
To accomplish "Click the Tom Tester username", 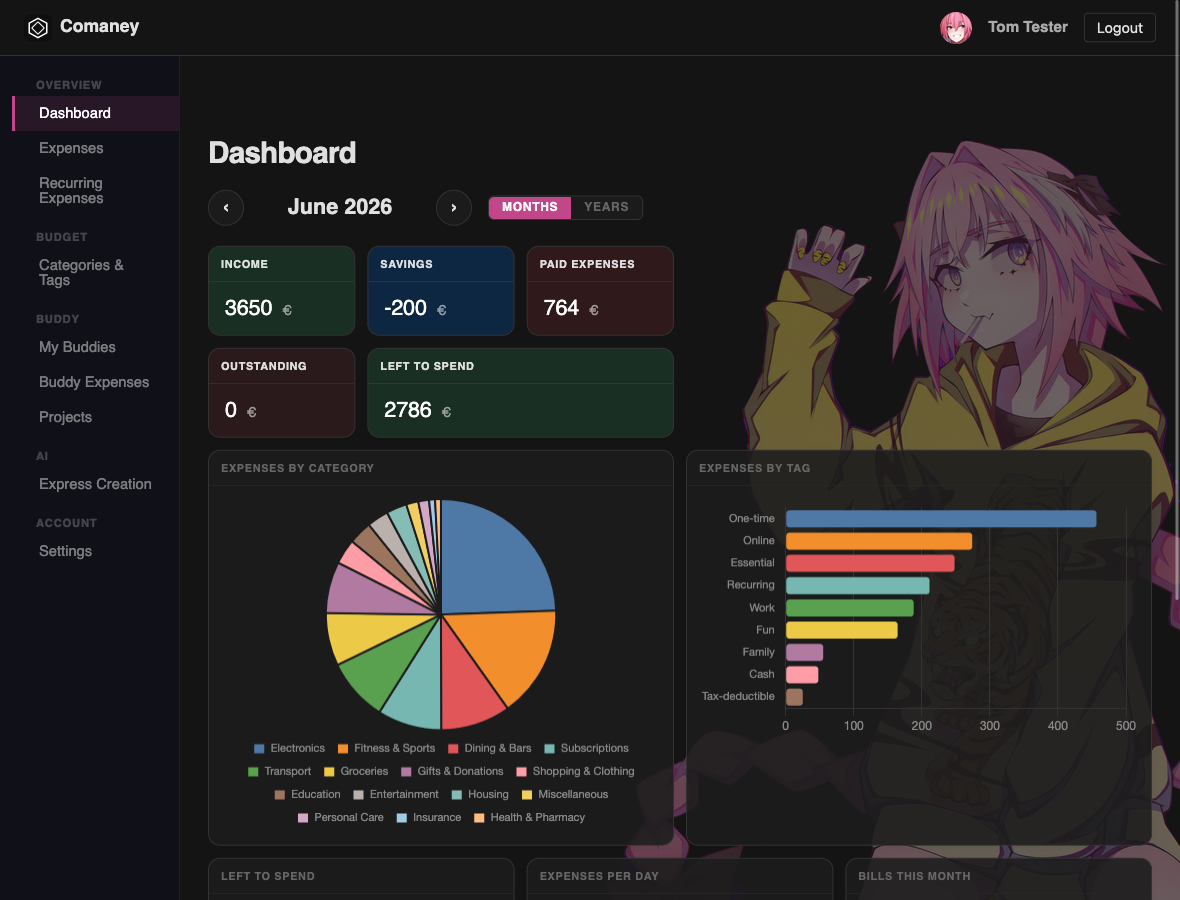I will [1027, 27].
